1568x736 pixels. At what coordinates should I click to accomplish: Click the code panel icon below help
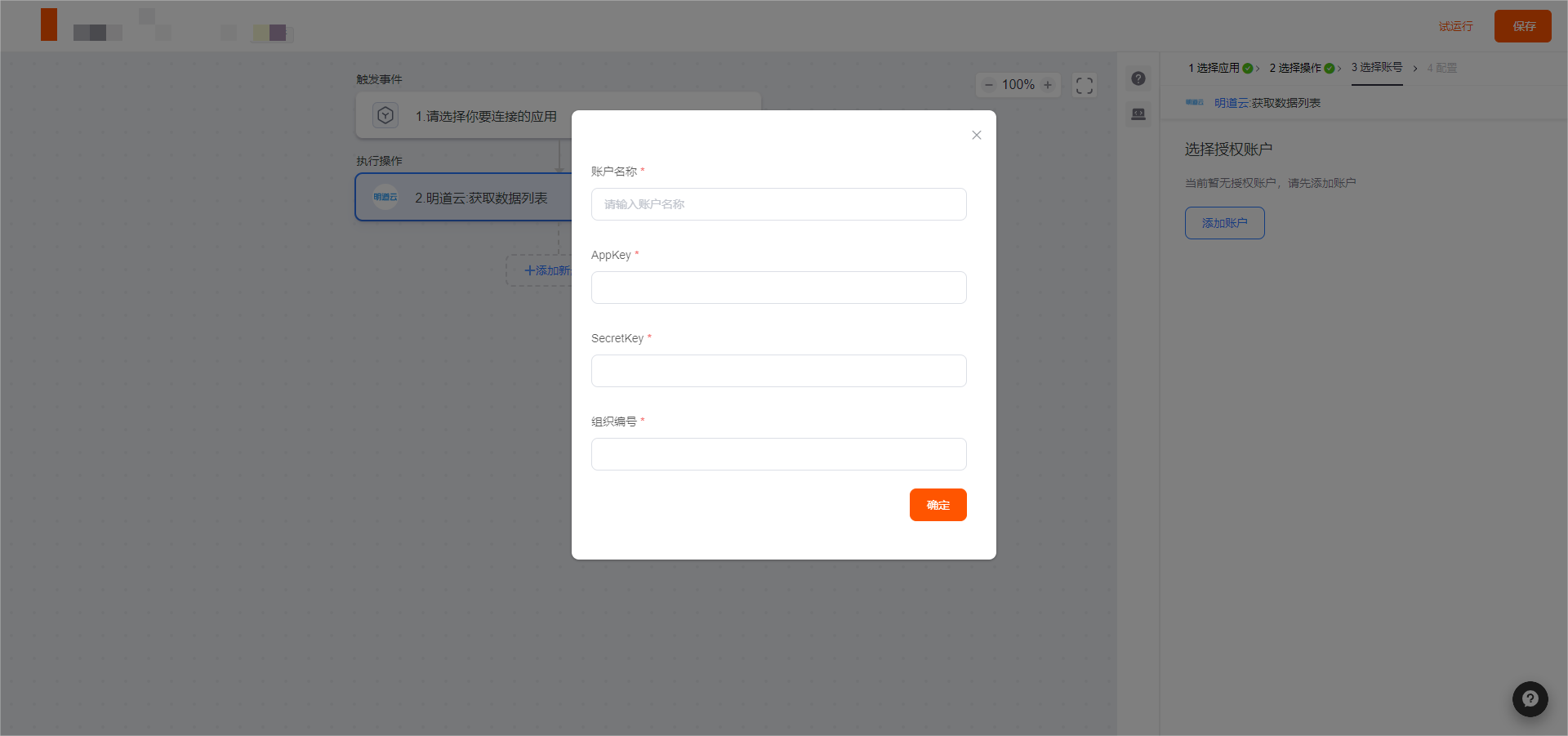(1138, 114)
